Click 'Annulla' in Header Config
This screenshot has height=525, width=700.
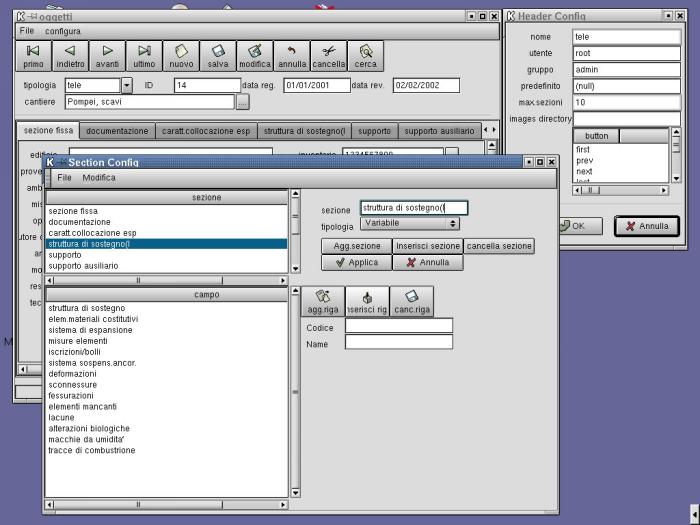tap(646, 226)
